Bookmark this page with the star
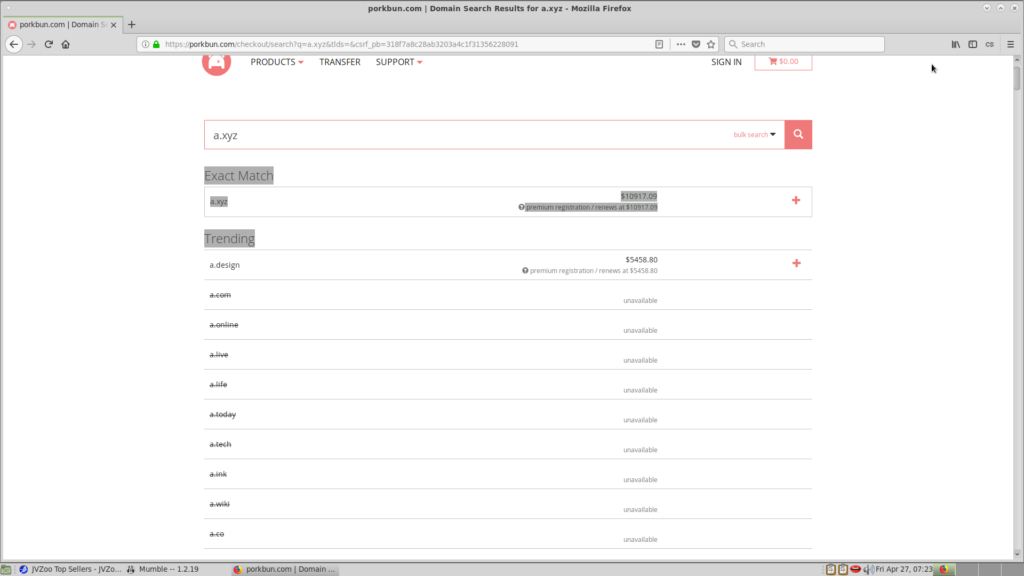This screenshot has width=1024, height=576. coord(711,44)
